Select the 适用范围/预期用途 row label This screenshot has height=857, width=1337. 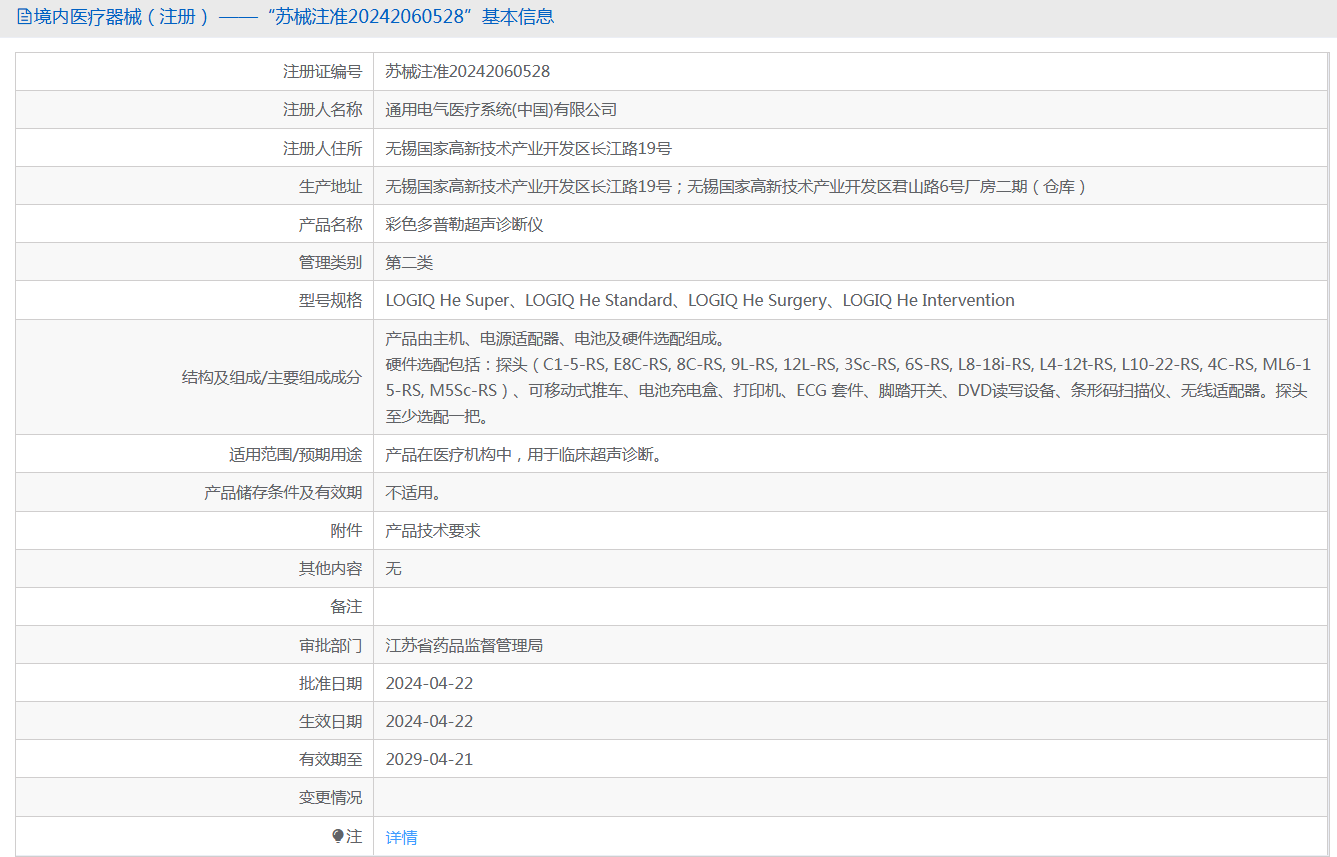pyautogui.click(x=295, y=454)
